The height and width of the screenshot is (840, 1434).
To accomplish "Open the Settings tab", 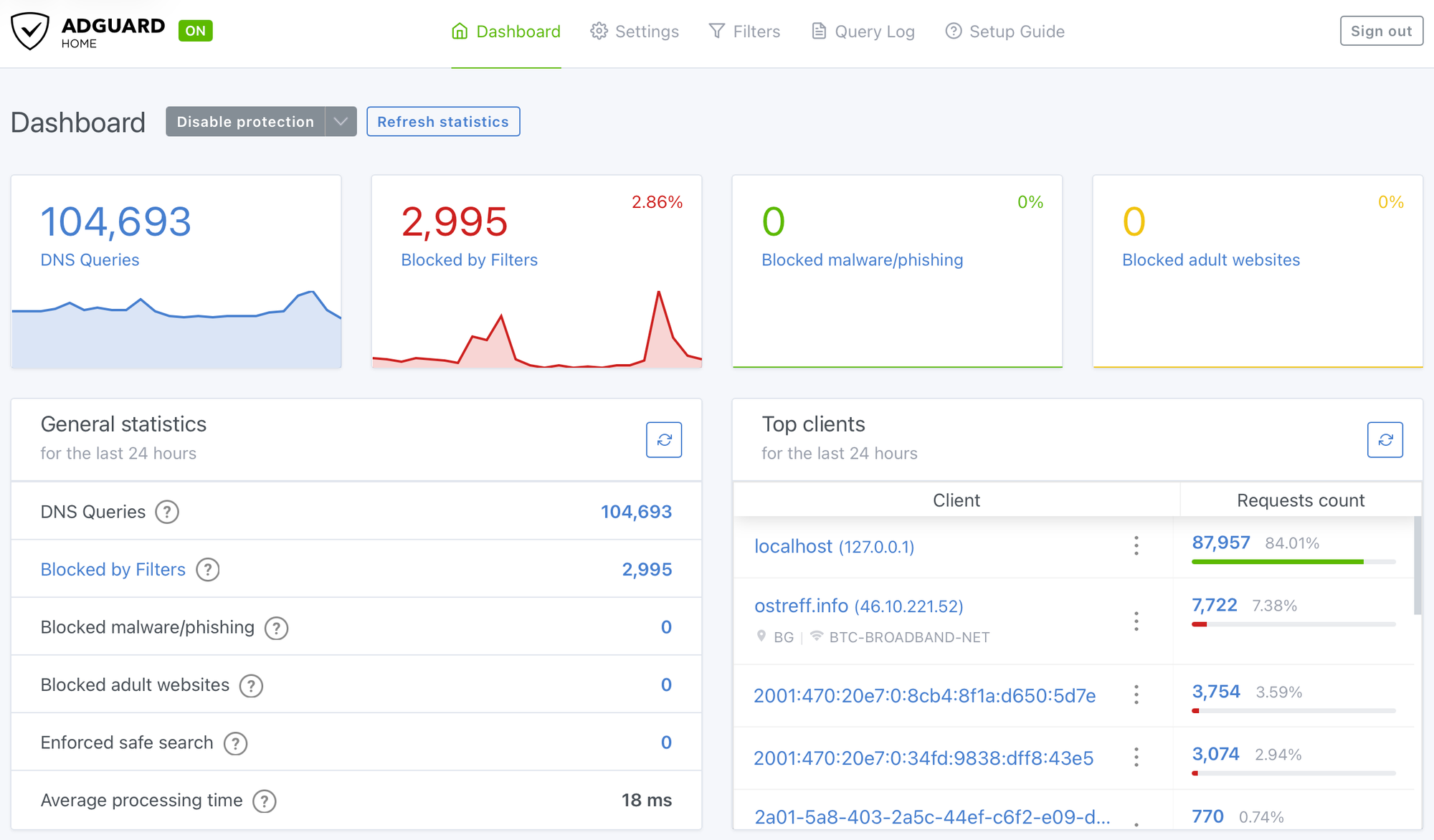I will [x=635, y=32].
